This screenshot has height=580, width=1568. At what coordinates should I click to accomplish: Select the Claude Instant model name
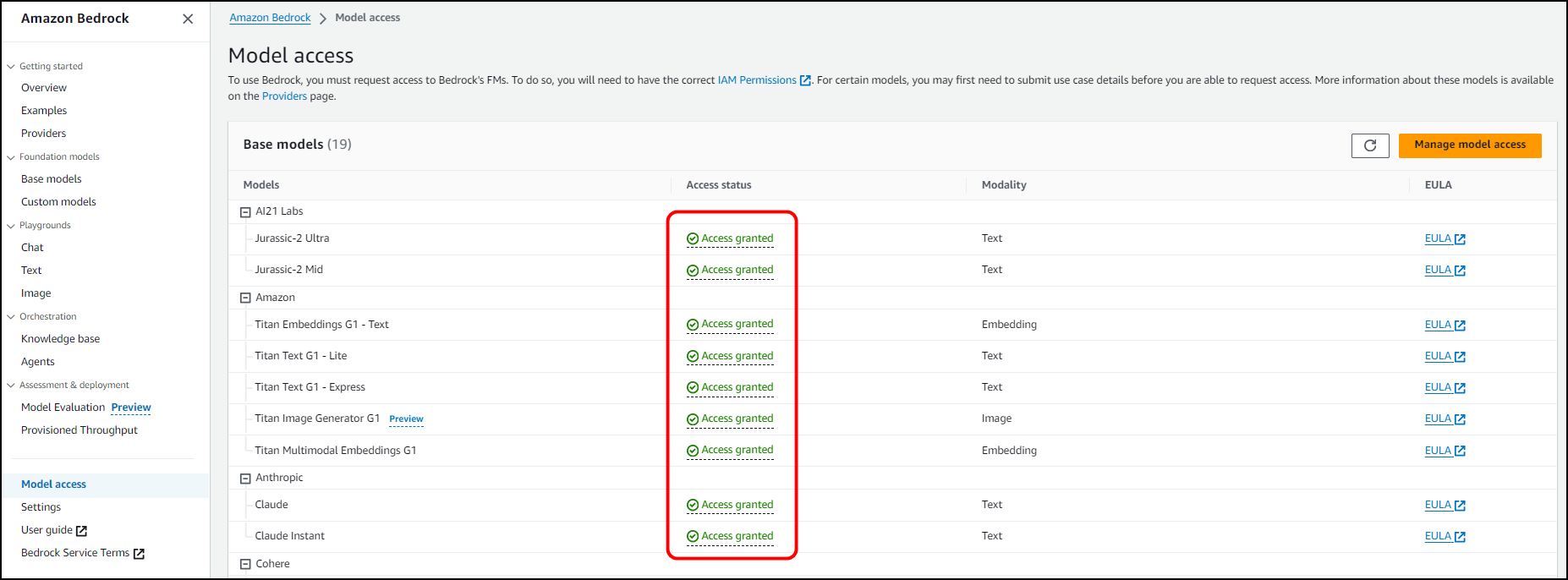pyautogui.click(x=289, y=536)
